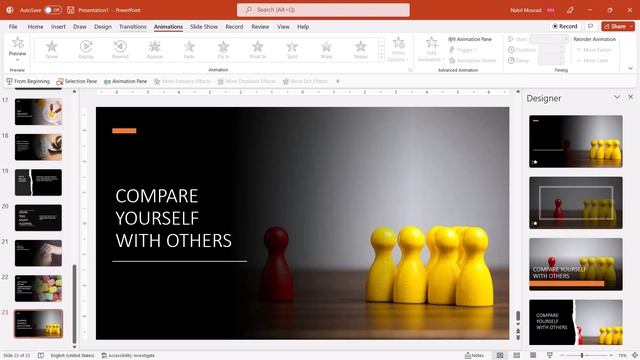Select slide 22 thumbnail
This screenshot has width=640, height=360.
click(x=38, y=289)
